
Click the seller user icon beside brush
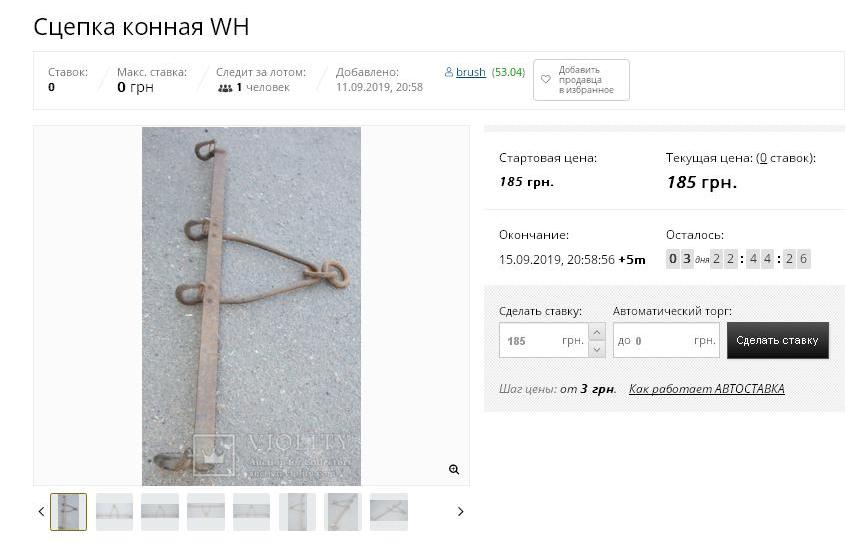coord(448,72)
